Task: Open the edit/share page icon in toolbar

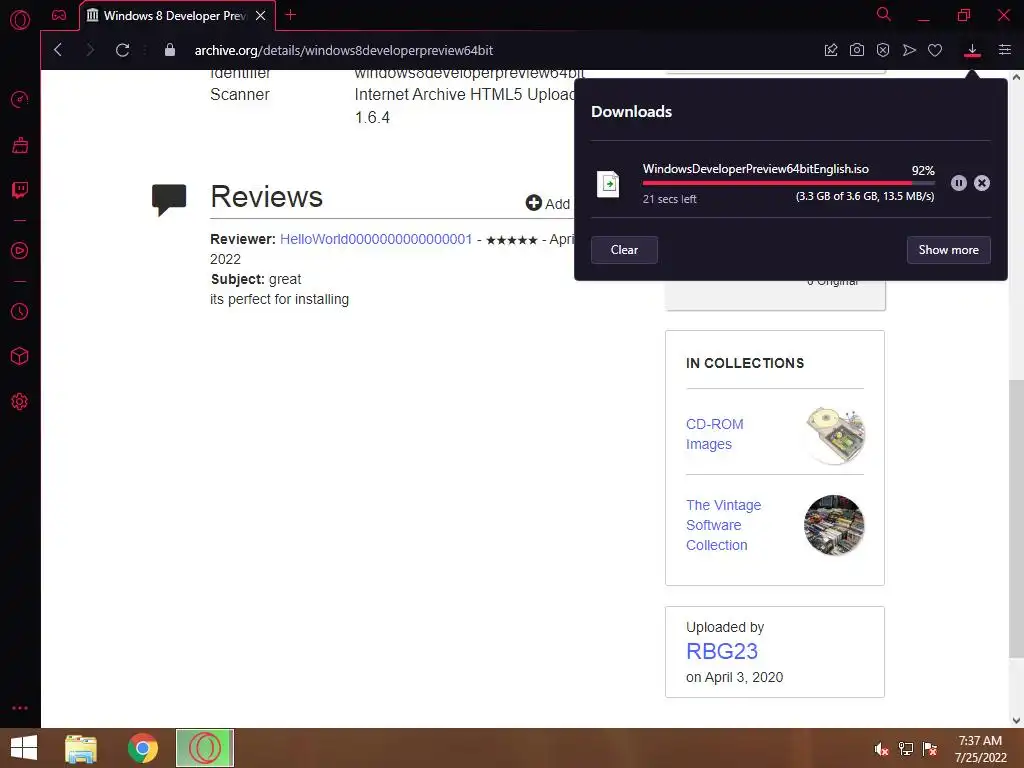Action: (x=831, y=50)
